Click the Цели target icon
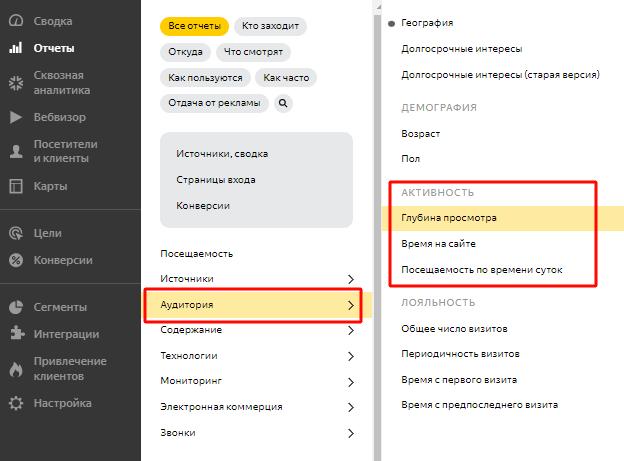 pyautogui.click(x=15, y=233)
